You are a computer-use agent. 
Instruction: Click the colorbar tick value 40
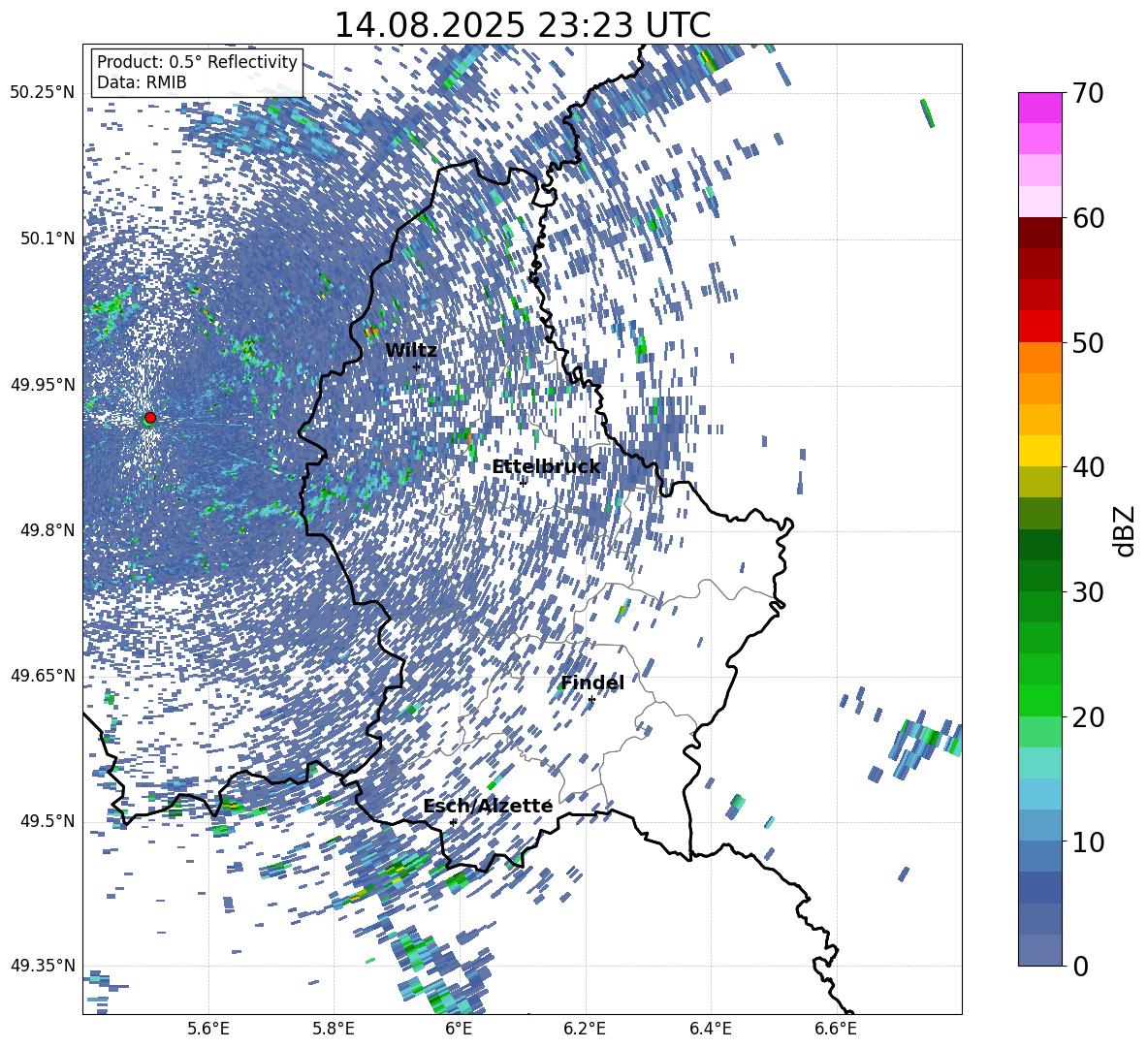tap(1087, 467)
